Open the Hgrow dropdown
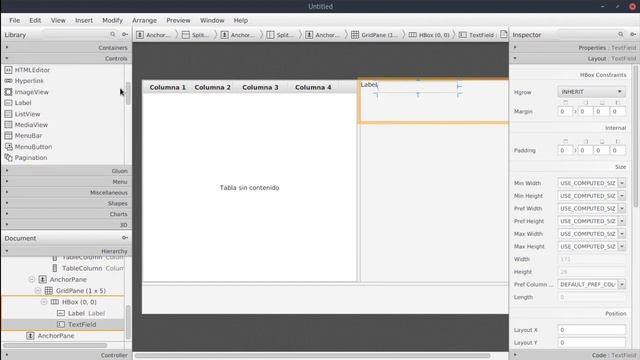Viewport: 640px width, 360px height. 591,92
